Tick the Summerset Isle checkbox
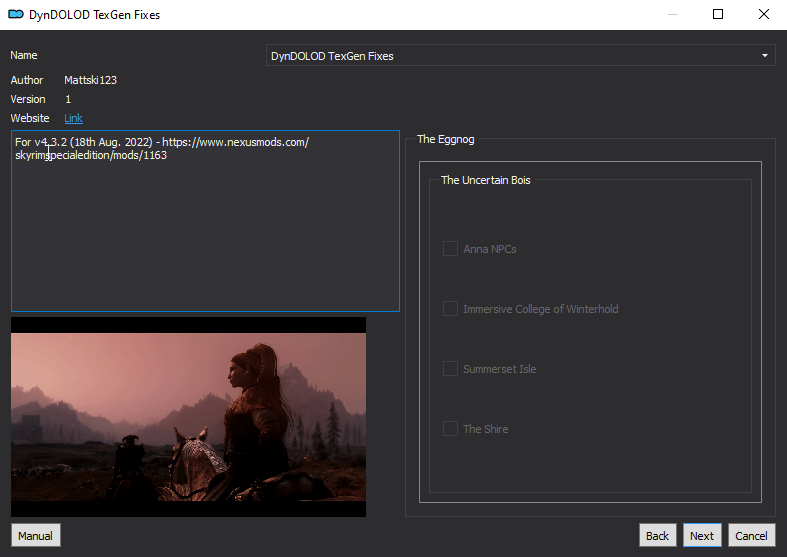Image resolution: width=787 pixels, height=557 pixels. [x=450, y=369]
